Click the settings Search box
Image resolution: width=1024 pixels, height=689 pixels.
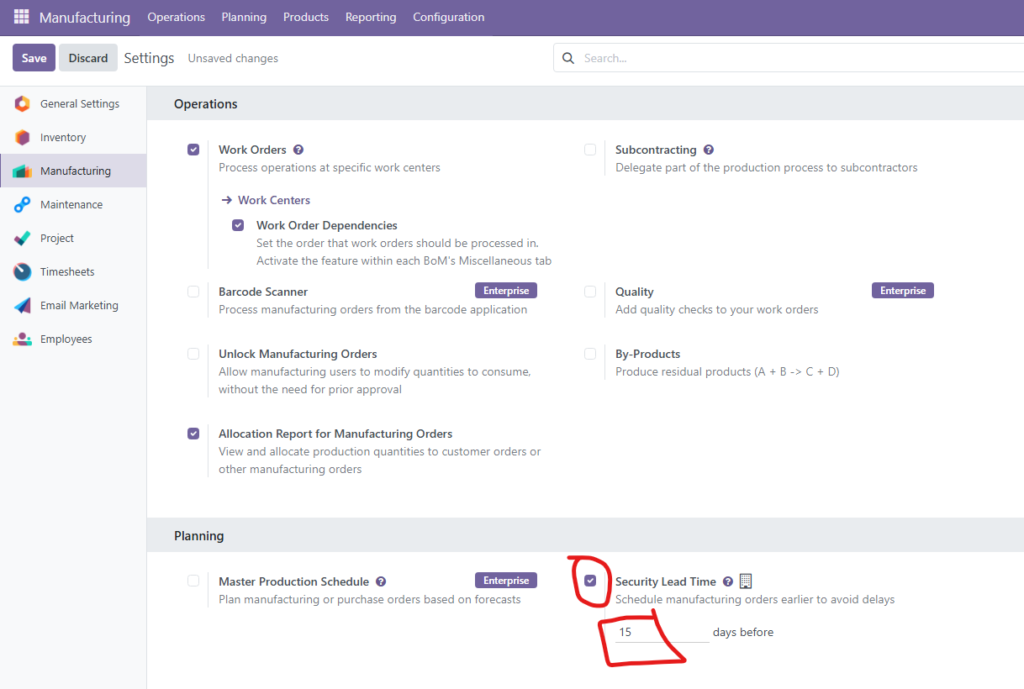tap(790, 58)
